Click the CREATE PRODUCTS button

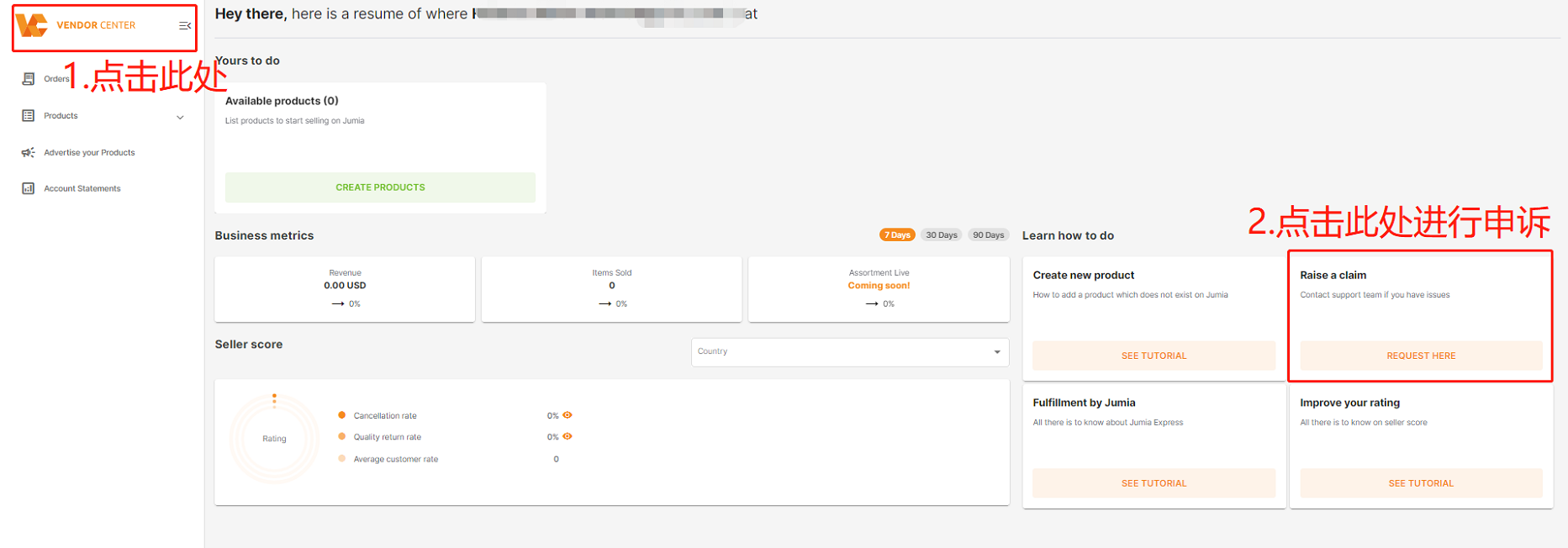(380, 187)
